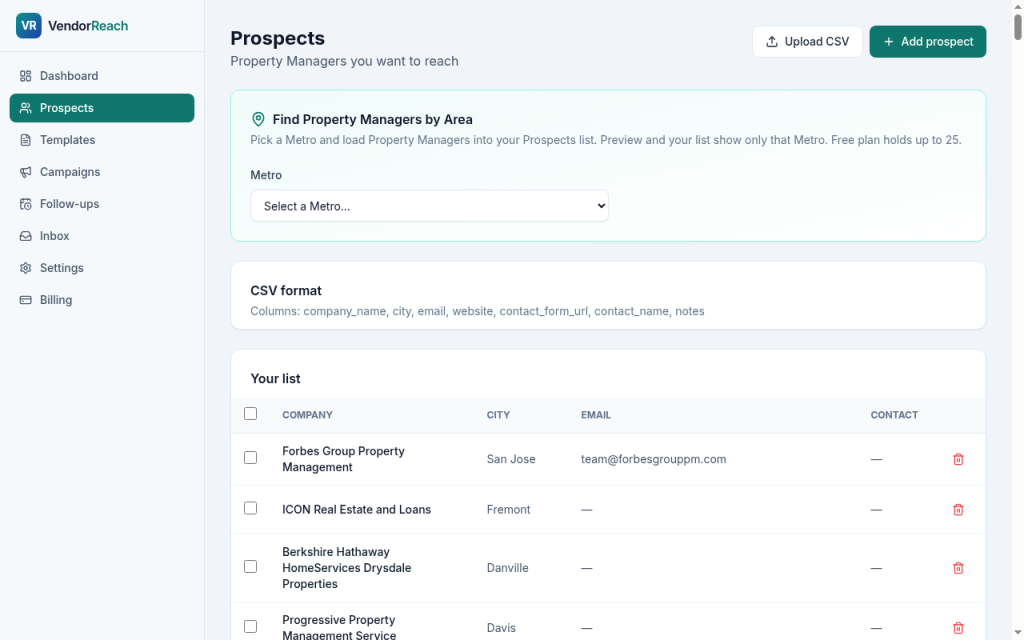Check the Forbes Group Property Management row
Image resolution: width=1024 pixels, height=640 pixels.
click(x=250, y=458)
